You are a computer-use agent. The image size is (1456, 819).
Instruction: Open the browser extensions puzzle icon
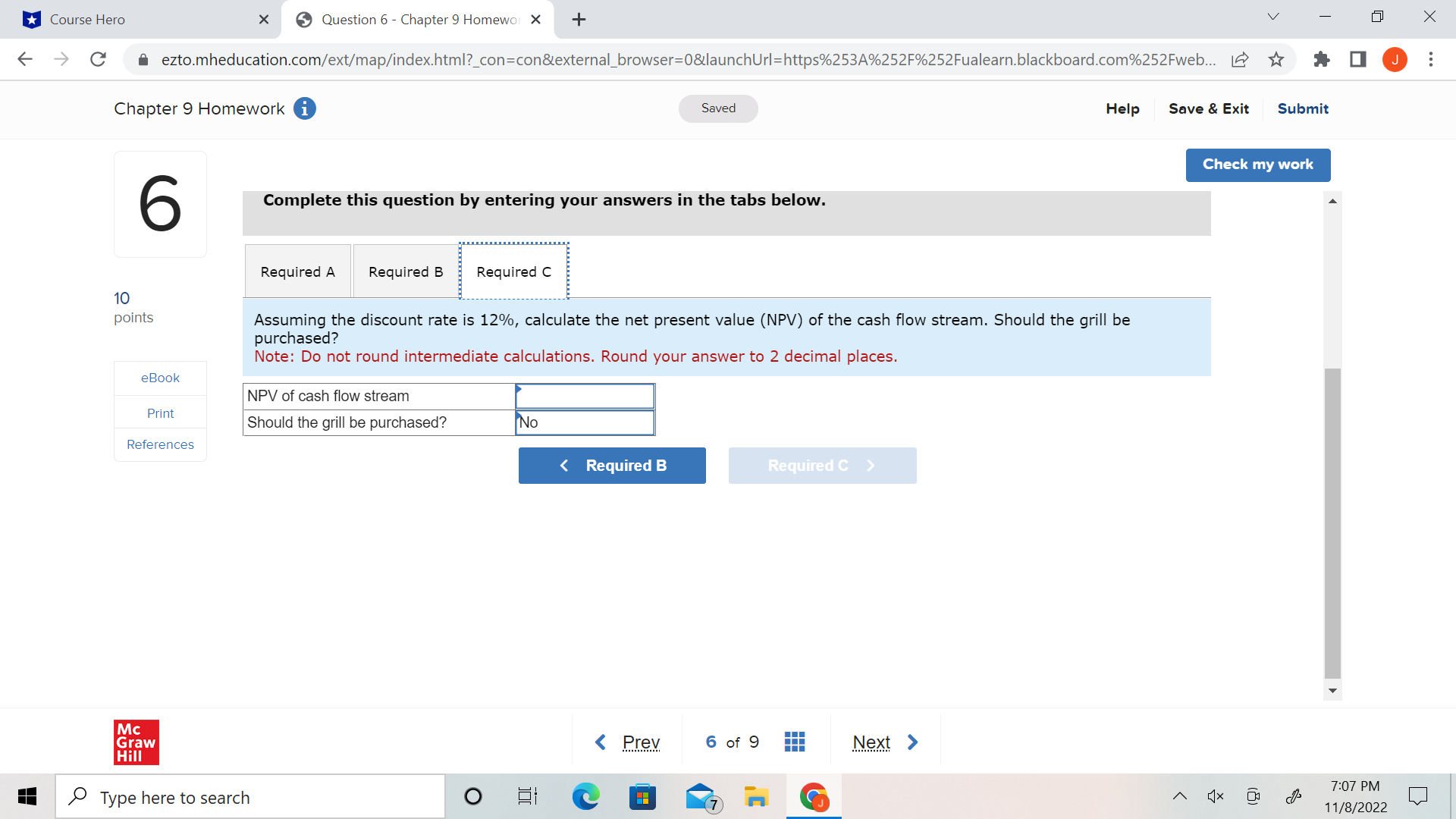pos(1322,59)
